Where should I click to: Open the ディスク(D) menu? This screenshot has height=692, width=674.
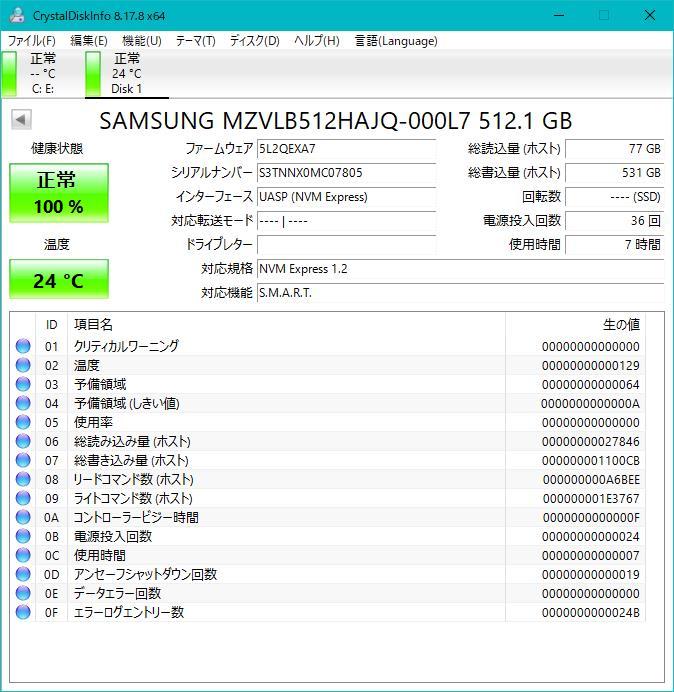[x=255, y=41]
